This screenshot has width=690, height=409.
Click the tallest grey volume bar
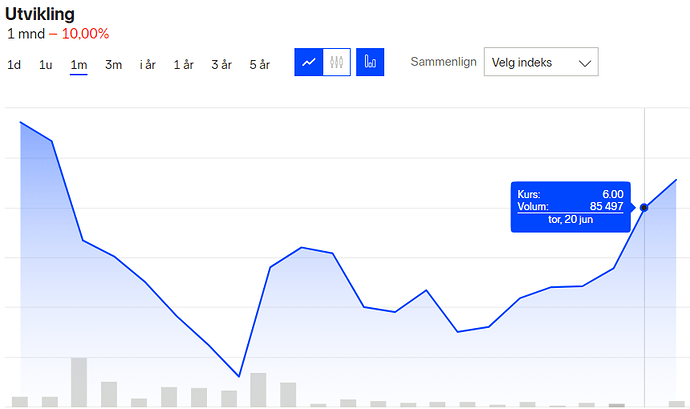pyautogui.click(x=79, y=382)
